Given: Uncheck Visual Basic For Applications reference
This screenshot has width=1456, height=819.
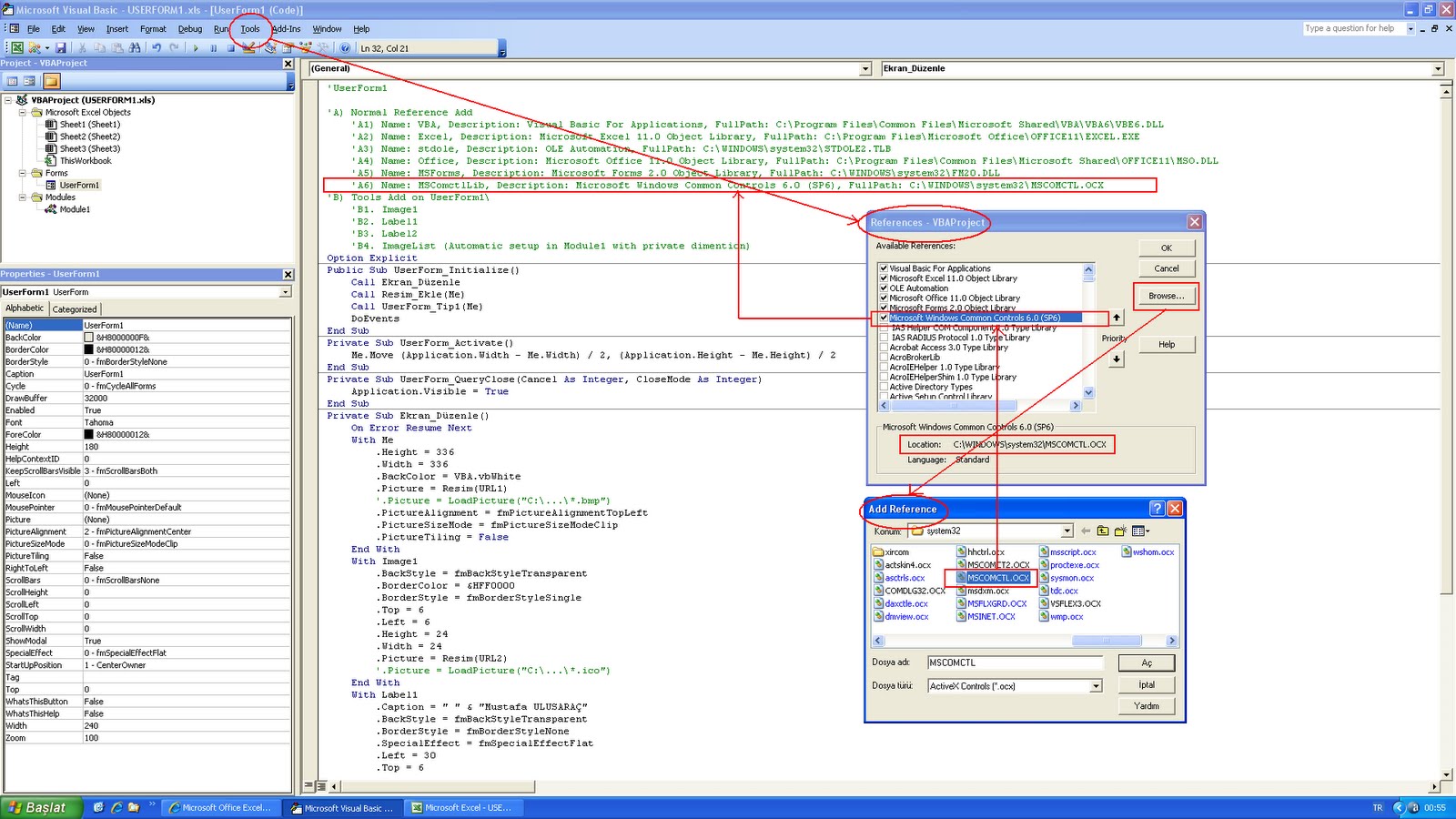Looking at the screenshot, I should click(884, 268).
